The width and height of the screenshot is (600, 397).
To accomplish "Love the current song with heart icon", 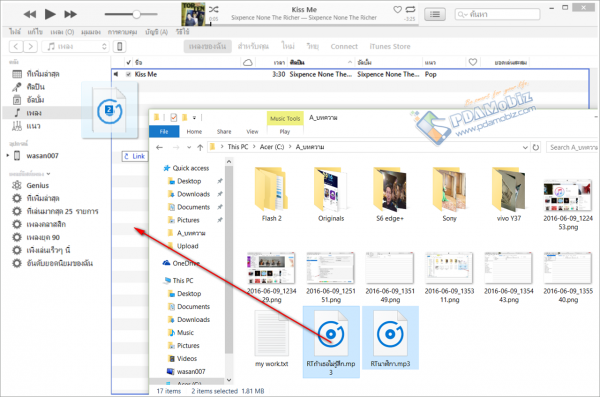I will [398, 9].
